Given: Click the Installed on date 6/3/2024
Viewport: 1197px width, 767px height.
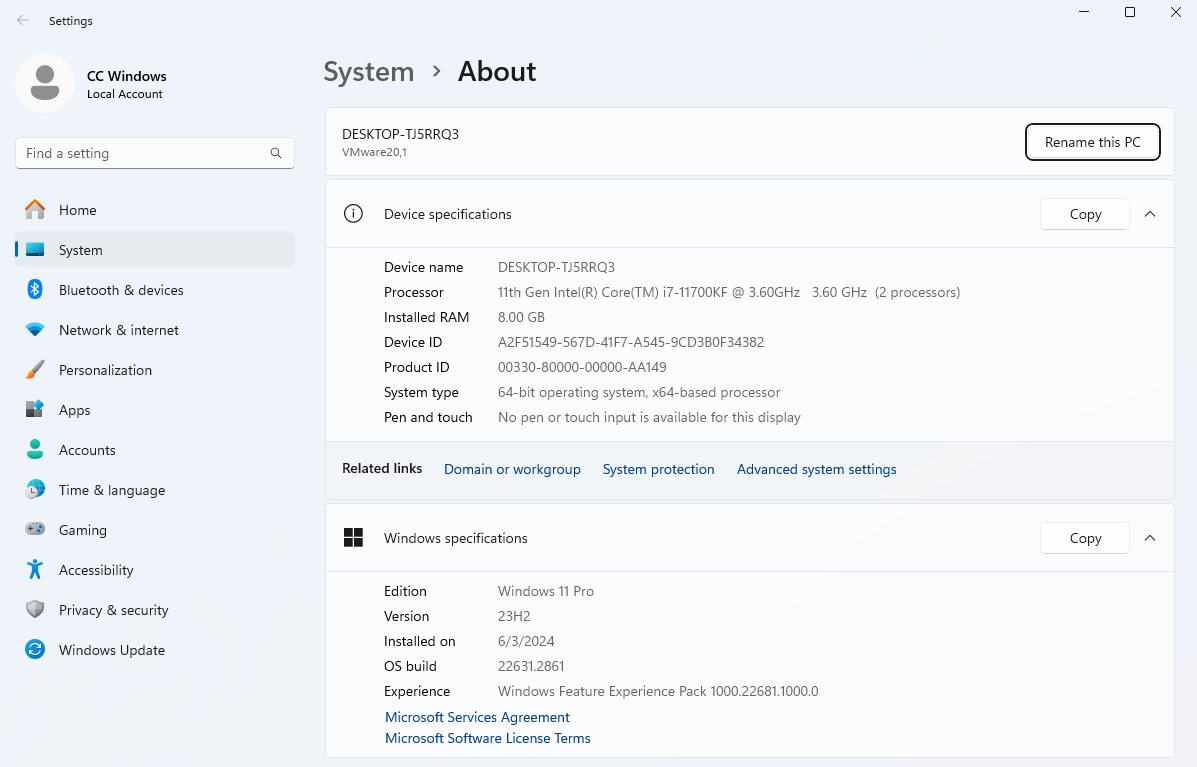Looking at the screenshot, I should pos(526,641).
